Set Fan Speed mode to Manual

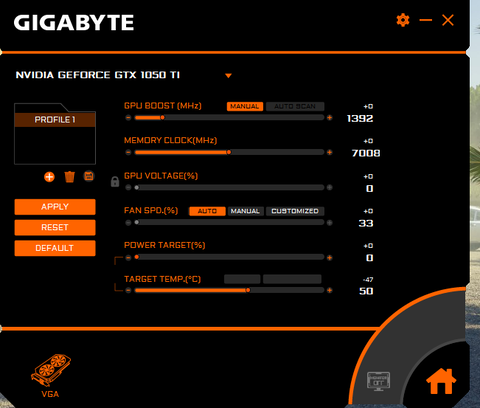pyautogui.click(x=245, y=211)
